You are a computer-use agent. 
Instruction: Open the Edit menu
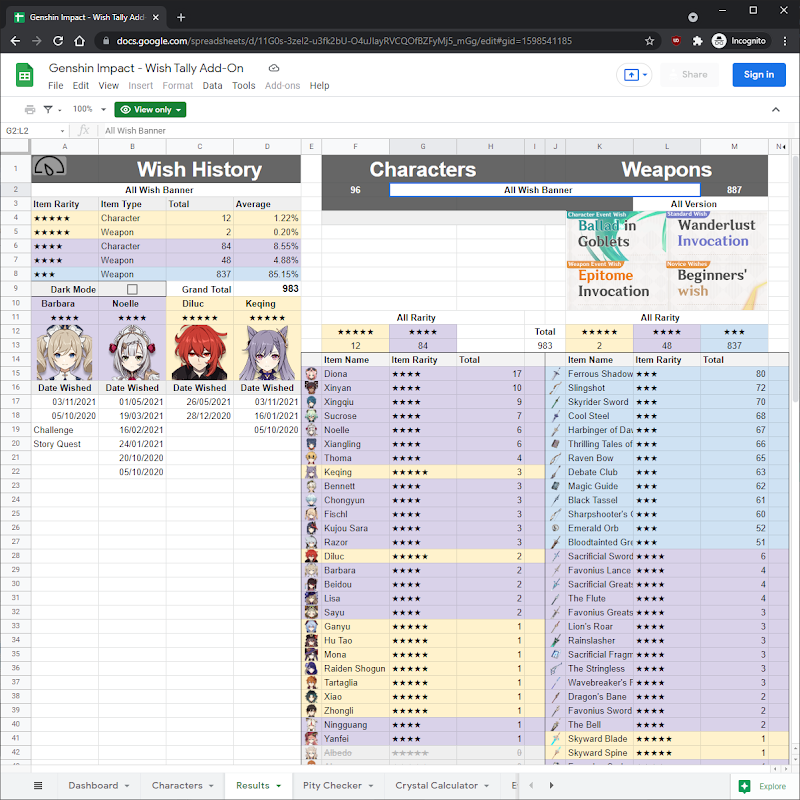point(81,86)
